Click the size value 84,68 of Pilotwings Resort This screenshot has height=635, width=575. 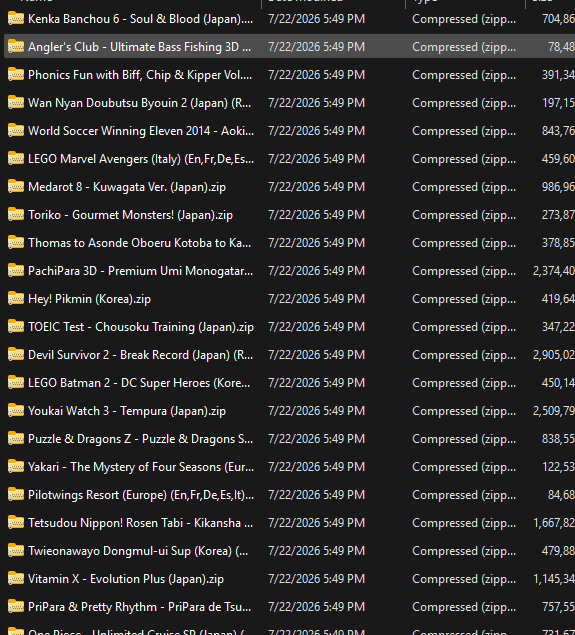[561, 494]
